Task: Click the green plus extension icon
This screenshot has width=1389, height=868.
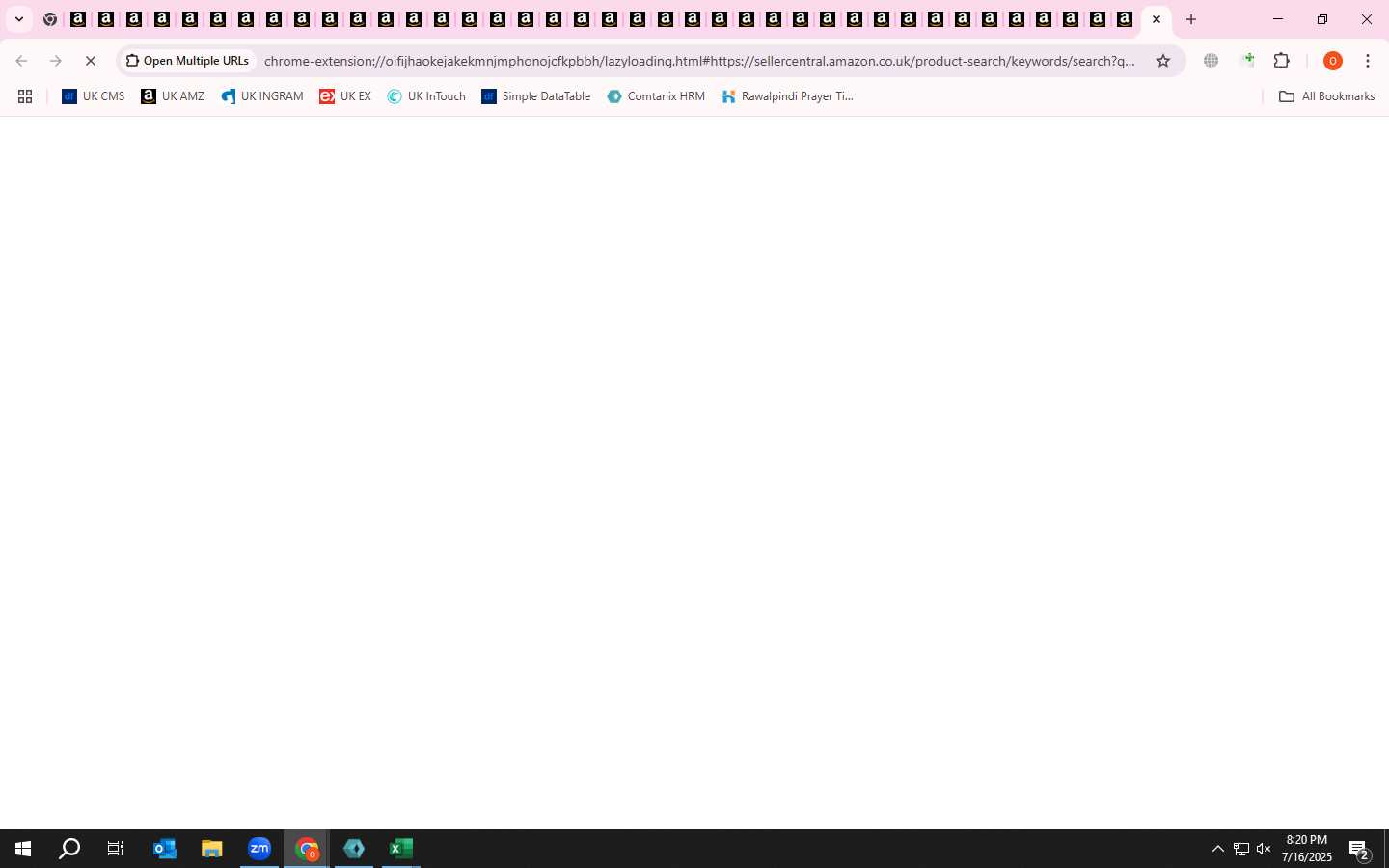Action: coord(1247,61)
